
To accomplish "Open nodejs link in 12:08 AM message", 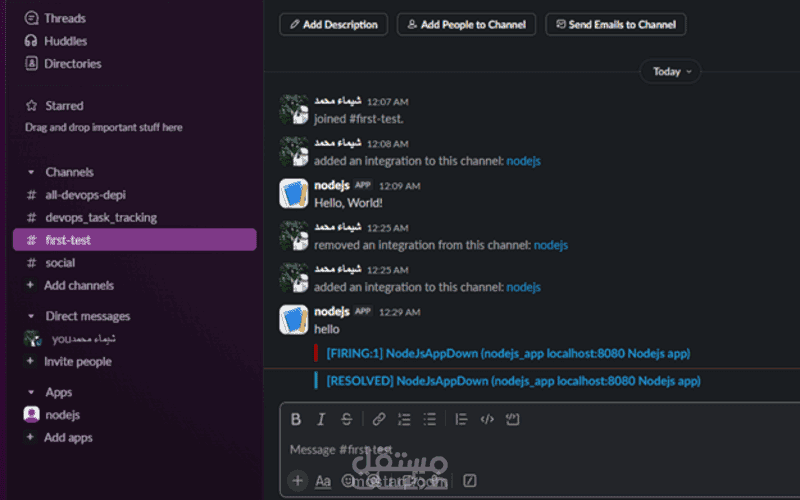I will pyautogui.click(x=523, y=161).
